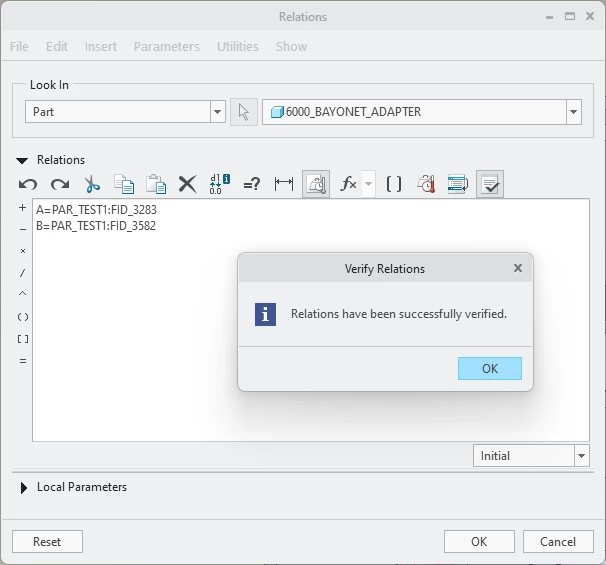Click the Reset button
The height and width of the screenshot is (565, 606).
47,541
